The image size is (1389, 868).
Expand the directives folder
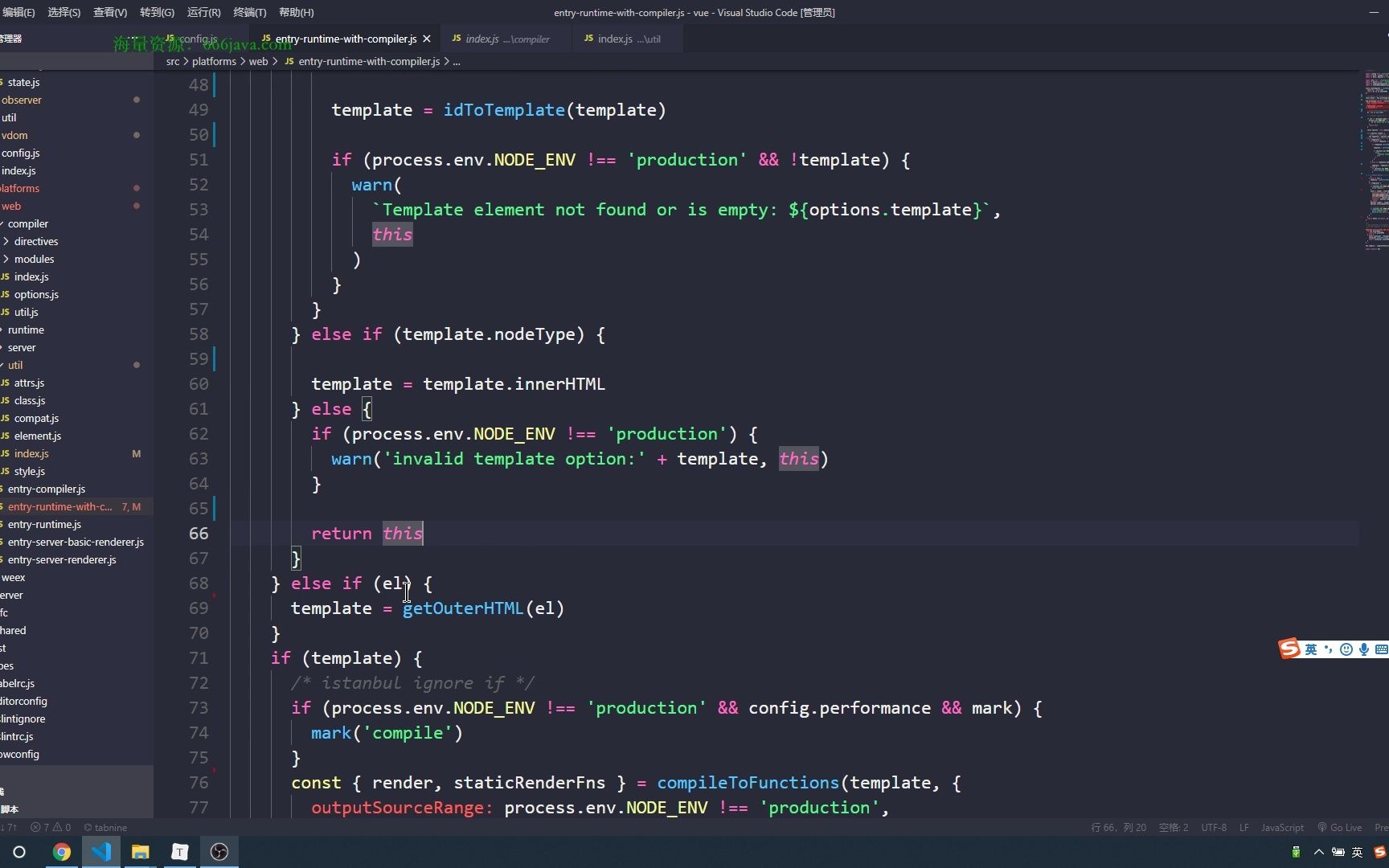[36, 241]
